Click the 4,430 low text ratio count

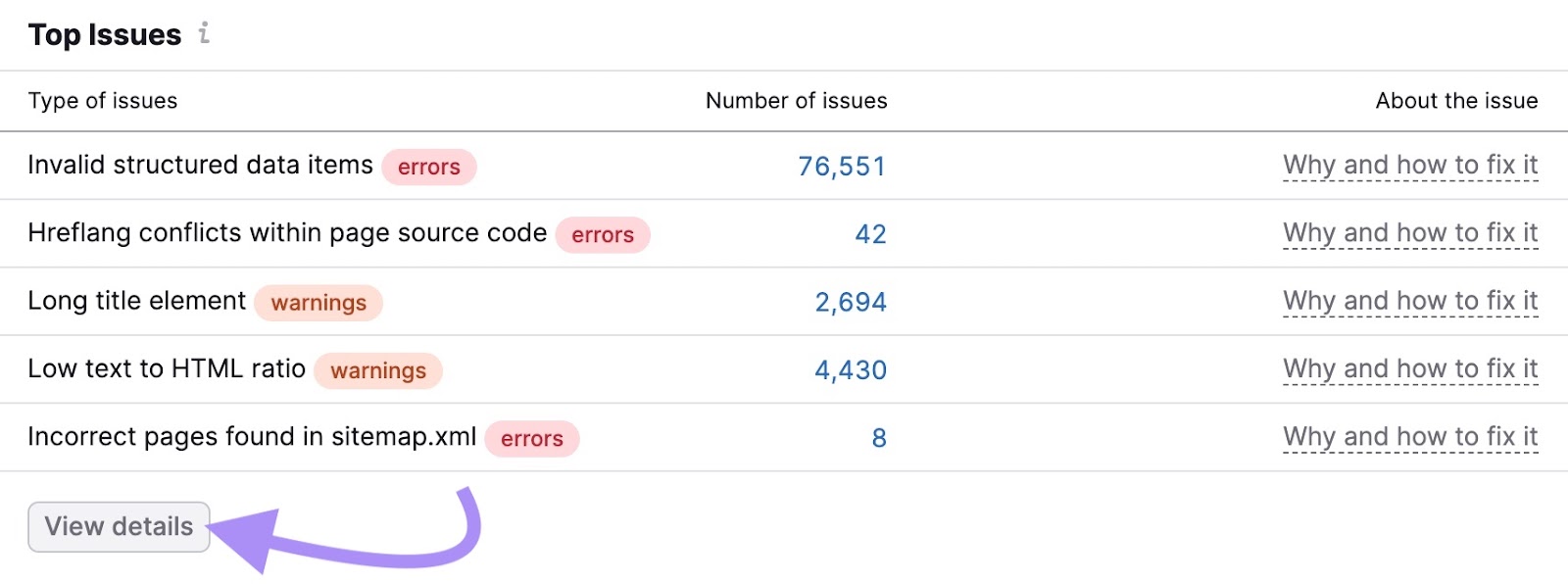pos(851,370)
